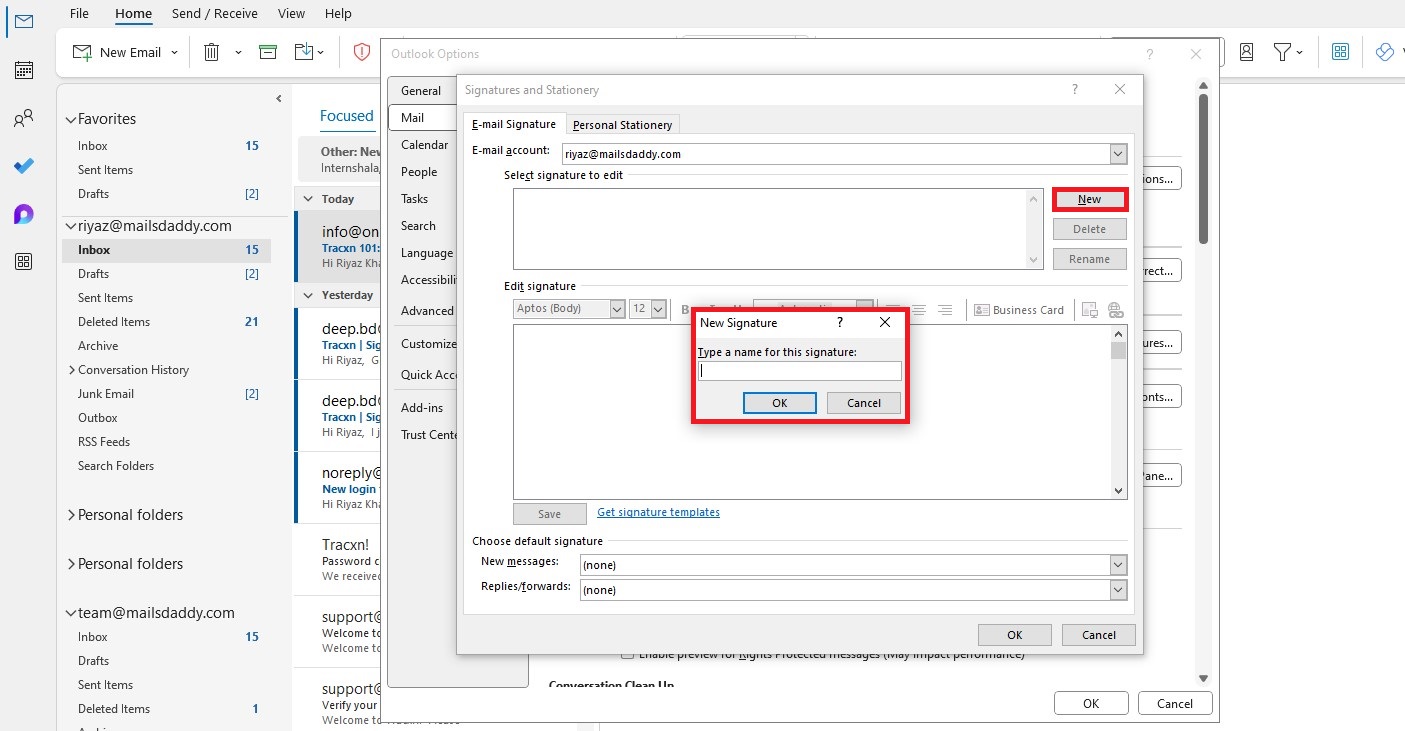Collapse the team@mailsdaddy.com account tree
Screen dimensions: 1405x731
coord(70,613)
